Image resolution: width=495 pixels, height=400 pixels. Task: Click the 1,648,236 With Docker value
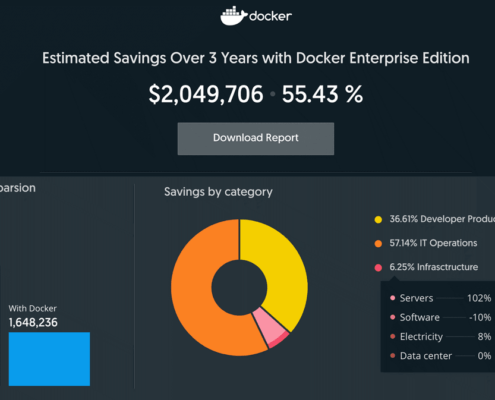click(33, 323)
